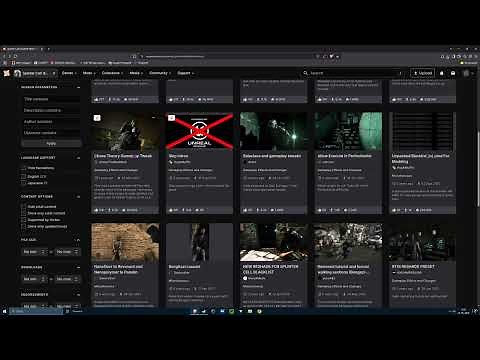Click the Task View icon on taskbar
The width and height of the screenshot is (480, 360).
68,311
